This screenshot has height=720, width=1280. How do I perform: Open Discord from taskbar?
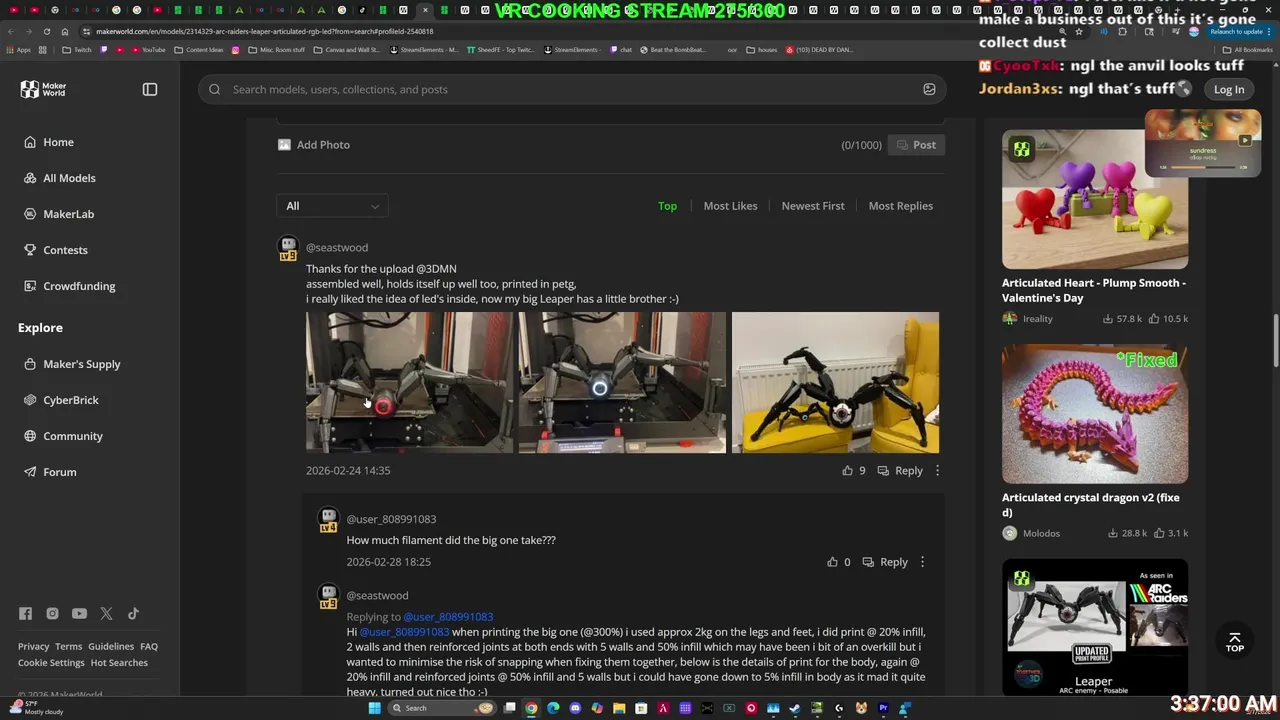[x=575, y=708]
